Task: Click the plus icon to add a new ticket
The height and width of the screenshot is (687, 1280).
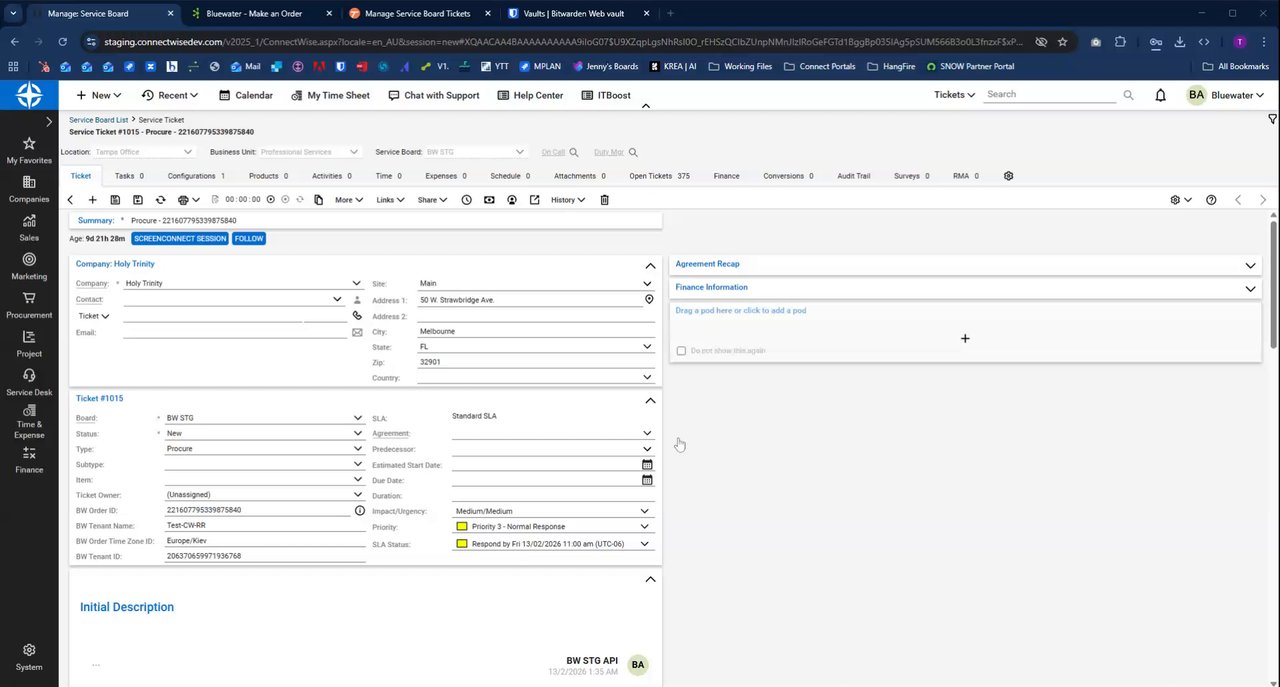Action: point(92,200)
